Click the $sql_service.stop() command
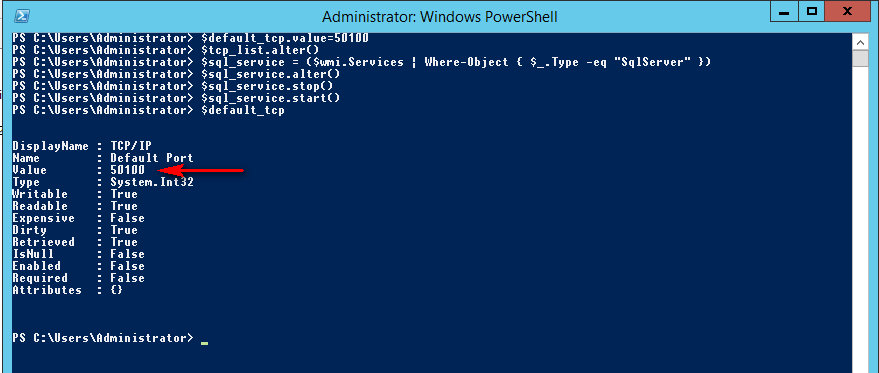 point(173,86)
